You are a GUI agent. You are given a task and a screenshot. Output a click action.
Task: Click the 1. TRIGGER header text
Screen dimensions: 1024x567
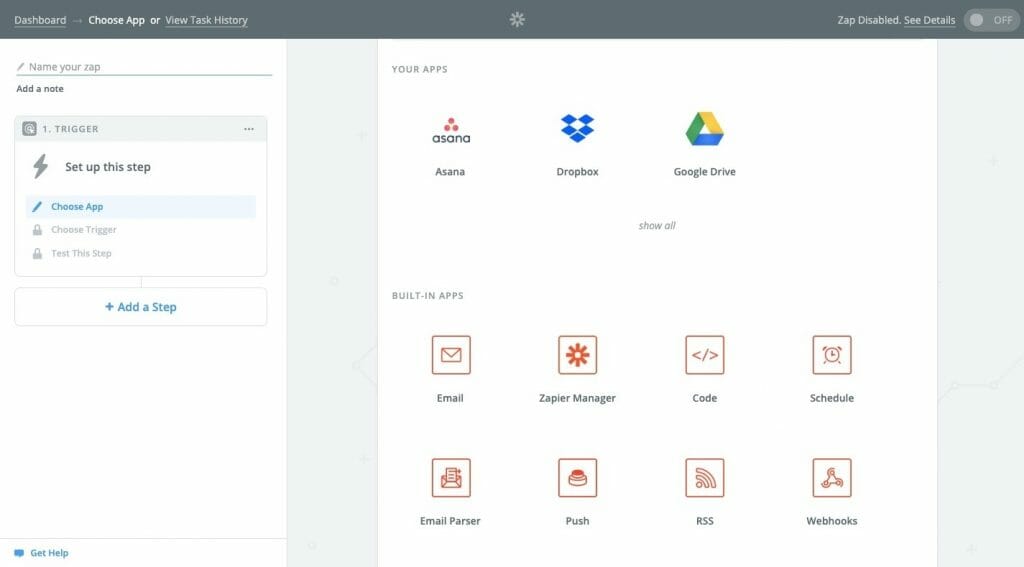click(71, 129)
